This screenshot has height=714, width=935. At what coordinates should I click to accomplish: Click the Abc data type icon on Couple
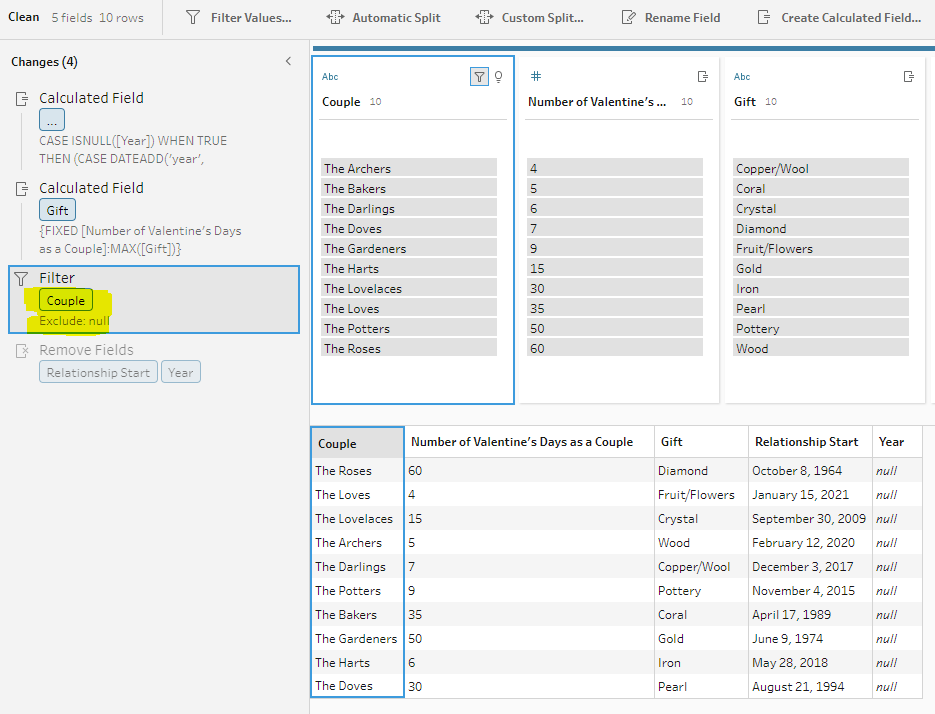330,77
